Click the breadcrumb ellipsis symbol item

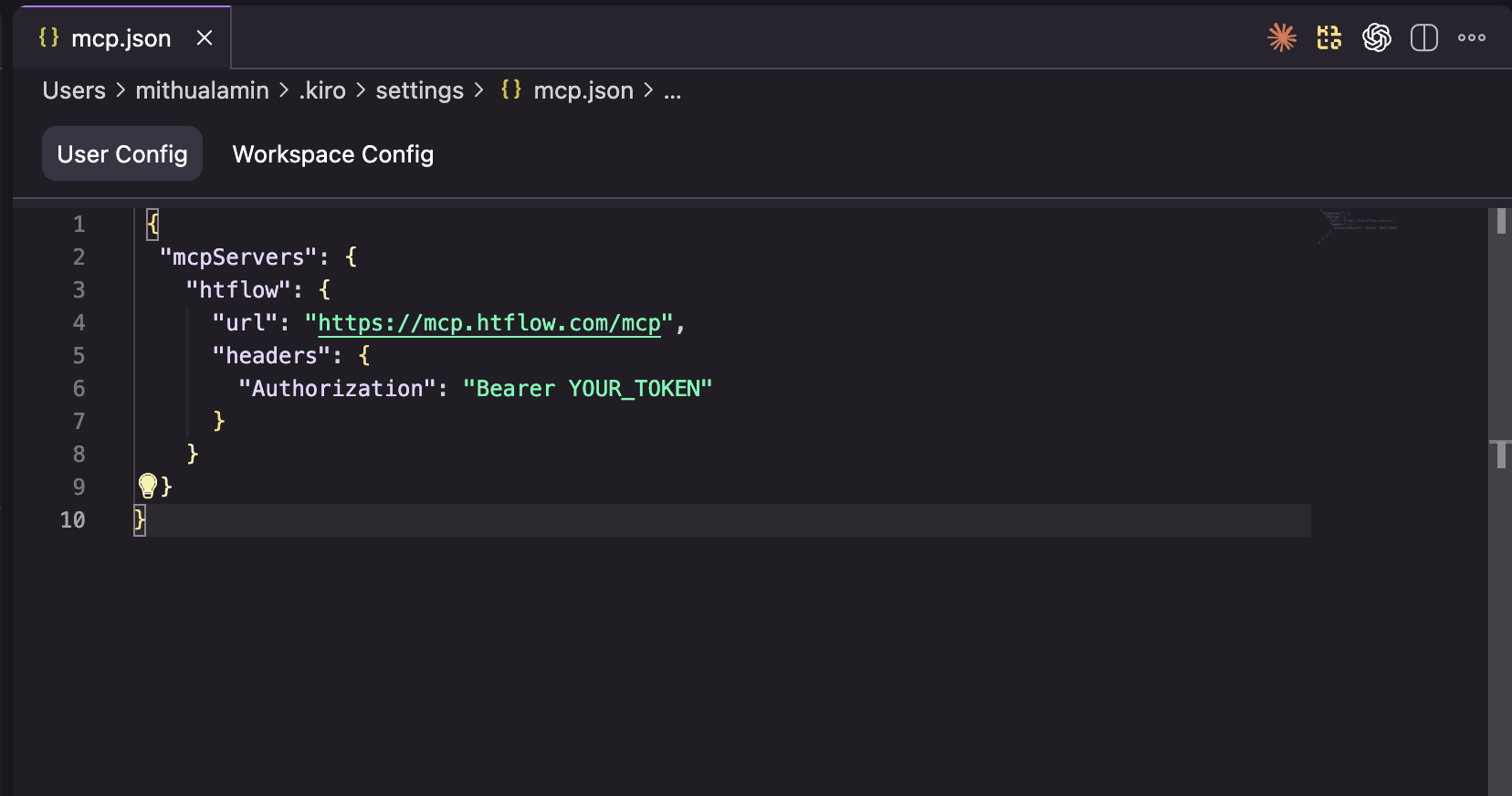point(672,90)
